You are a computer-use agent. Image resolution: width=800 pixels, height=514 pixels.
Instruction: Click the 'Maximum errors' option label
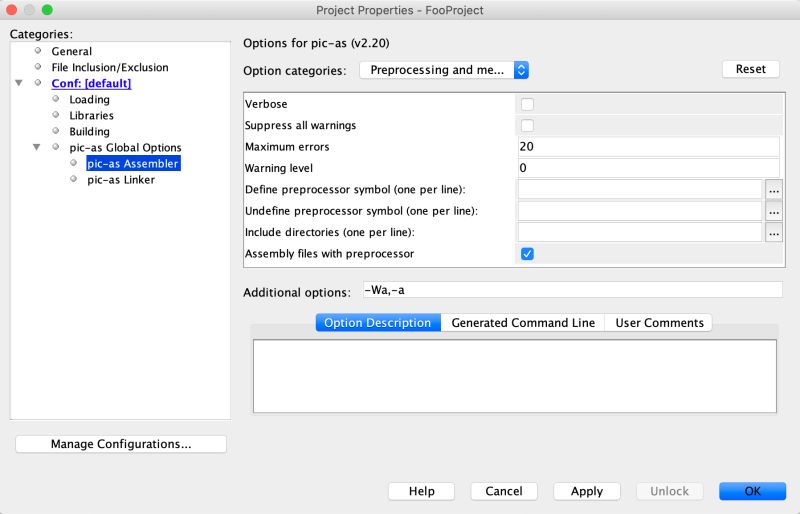pyautogui.click(x=287, y=147)
